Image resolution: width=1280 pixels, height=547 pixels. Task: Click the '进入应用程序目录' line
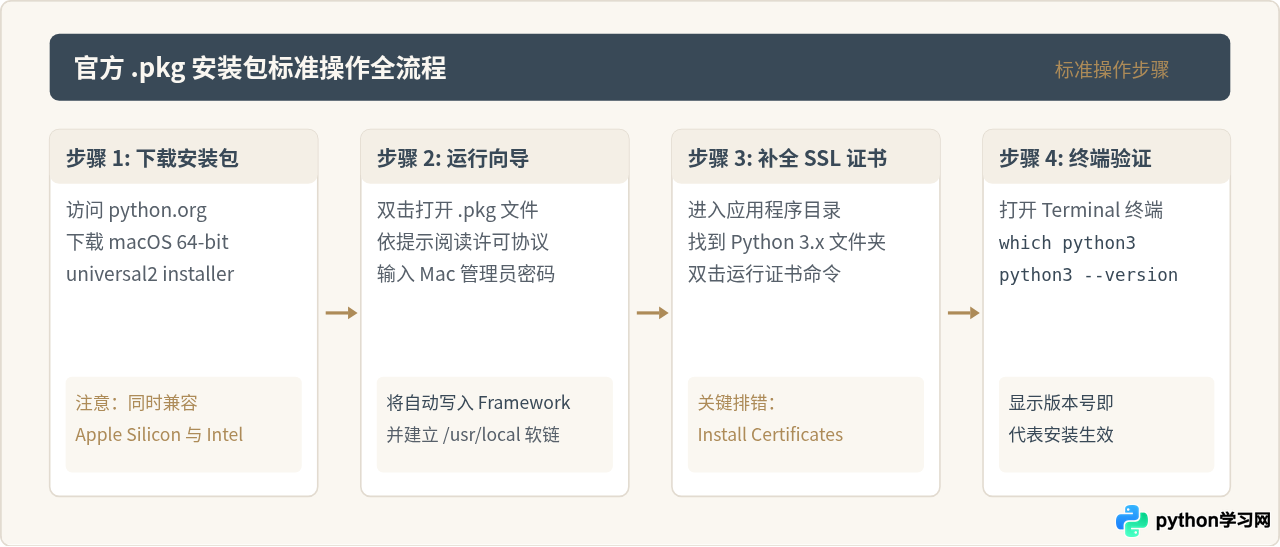tap(765, 210)
